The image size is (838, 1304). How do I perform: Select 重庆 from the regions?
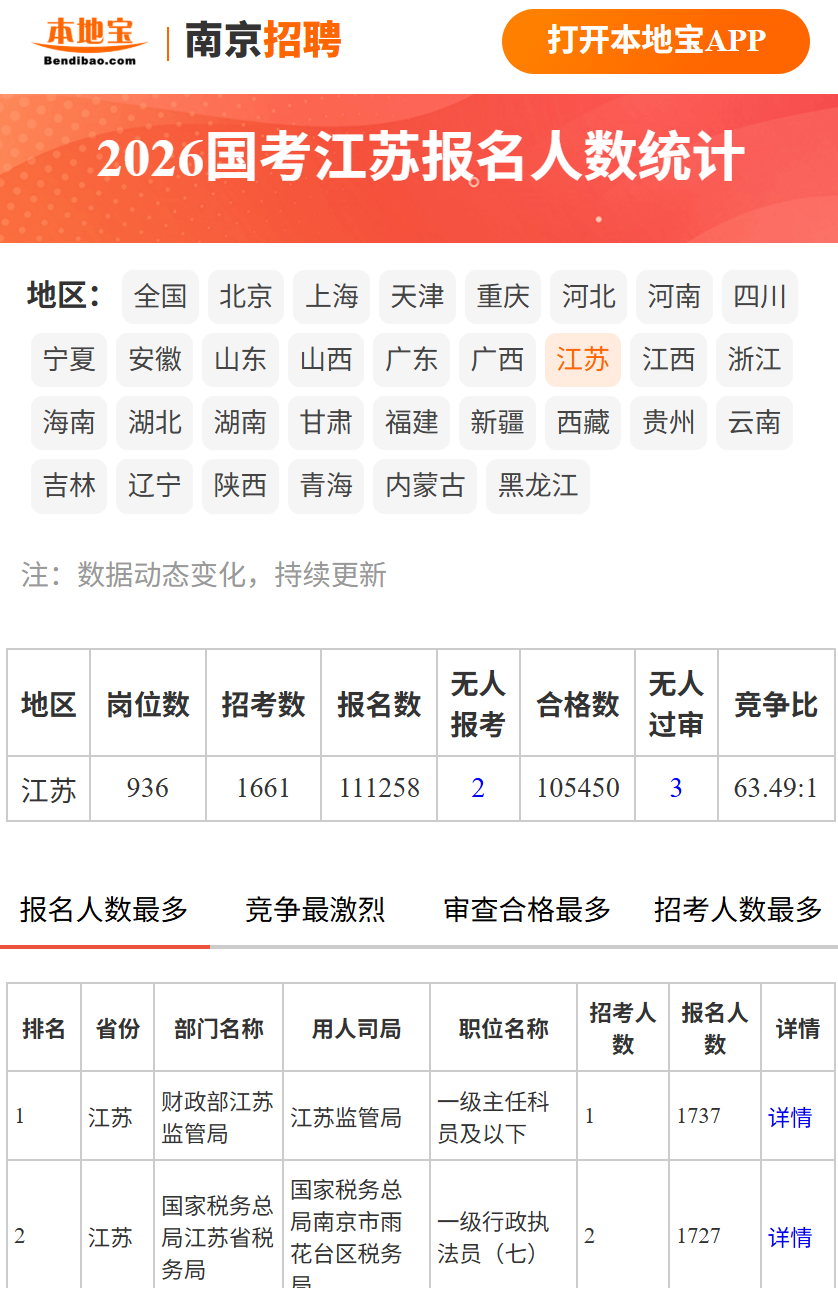click(x=503, y=297)
